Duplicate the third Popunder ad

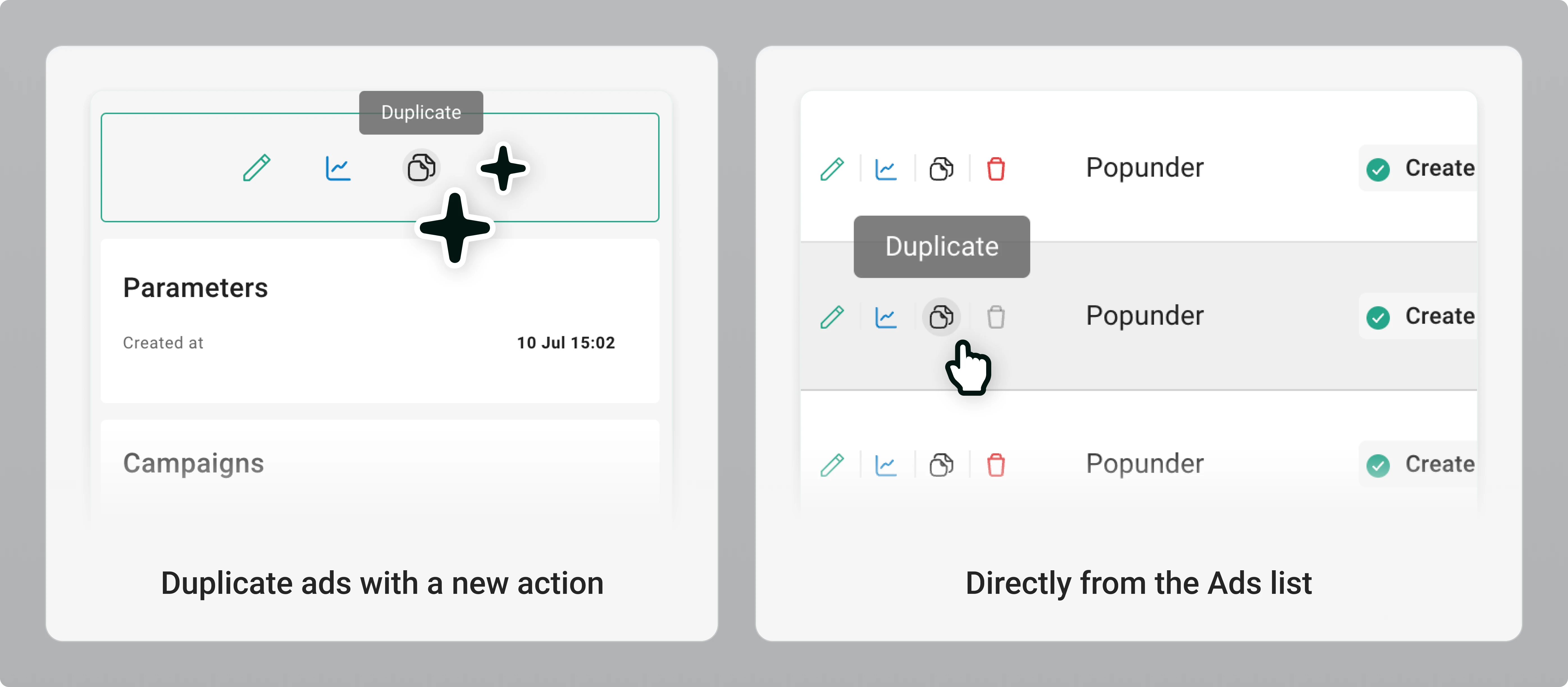coord(941,465)
